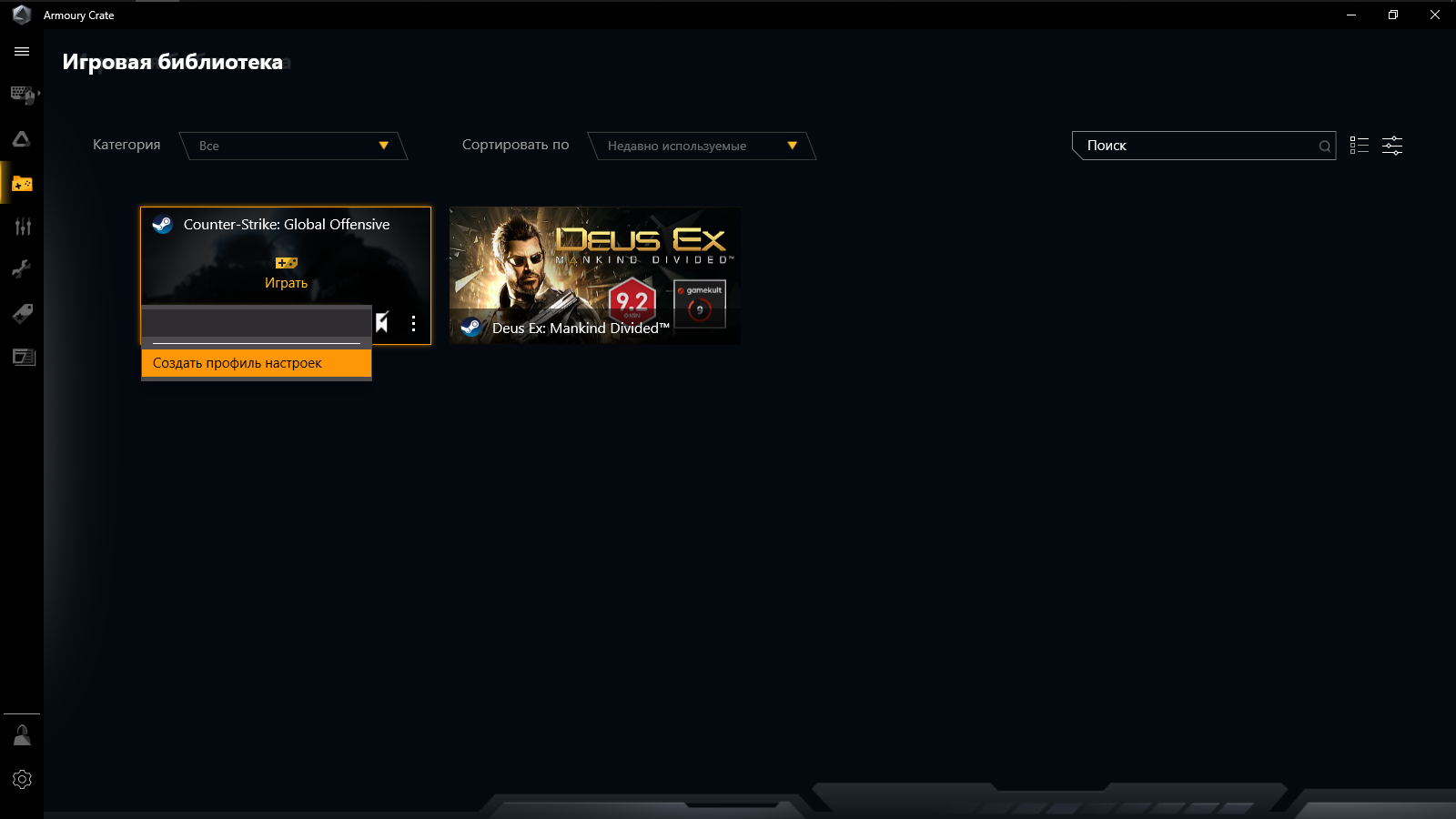Open the Aura Sync triangle icon

(x=22, y=139)
